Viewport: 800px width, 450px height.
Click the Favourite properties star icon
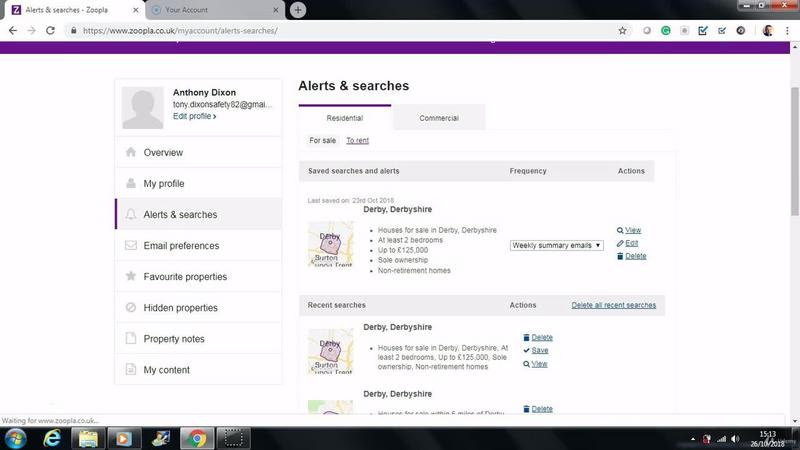(131, 276)
